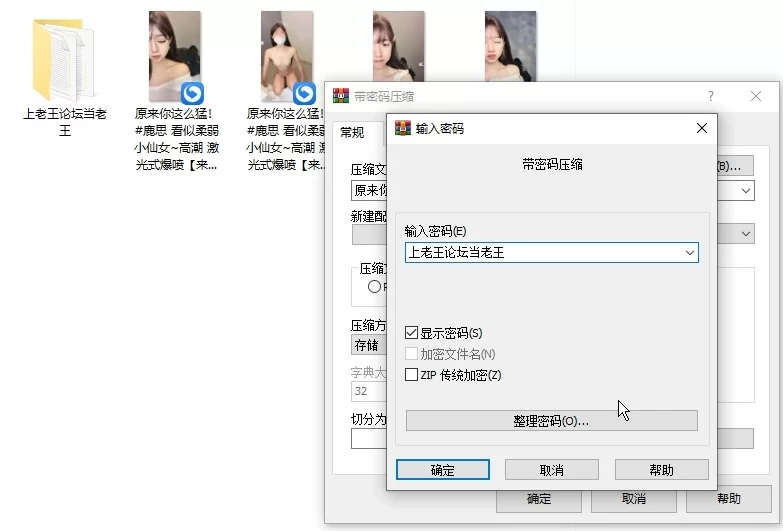Click into the 输入密码 password text field
Image resolution: width=783 pixels, height=531 pixels.
(540, 253)
